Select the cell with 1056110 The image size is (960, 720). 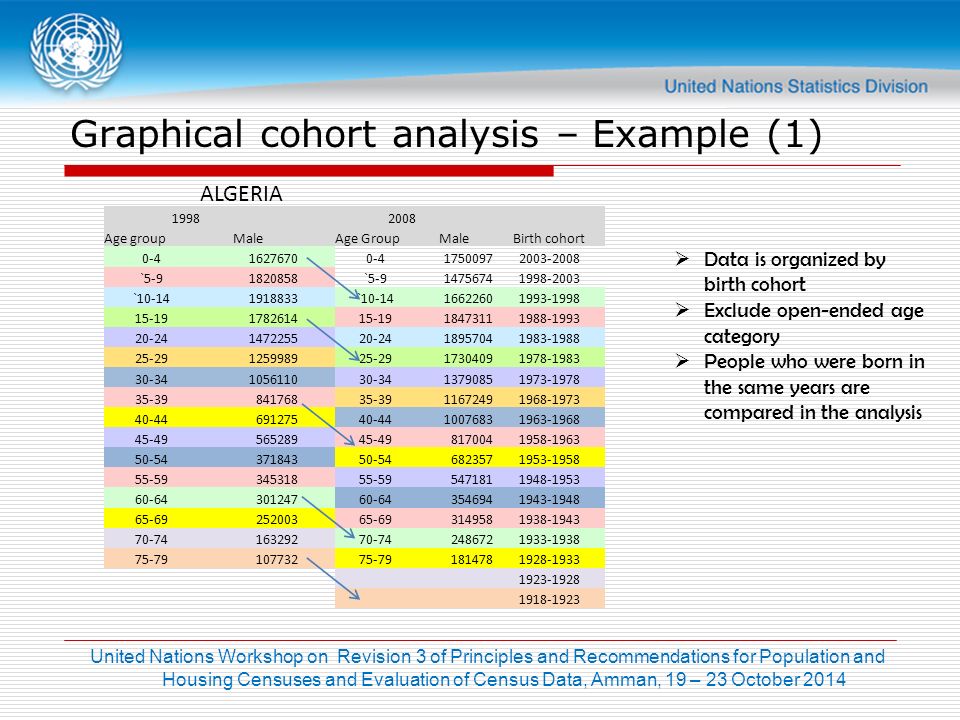pos(273,379)
